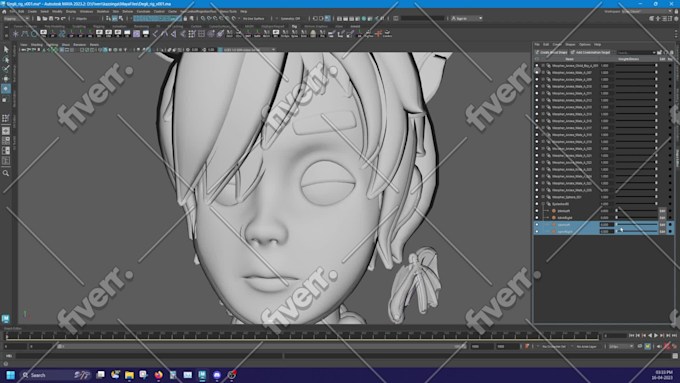
Task: Open Firefox from the taskbar
Action: [158, 375]
